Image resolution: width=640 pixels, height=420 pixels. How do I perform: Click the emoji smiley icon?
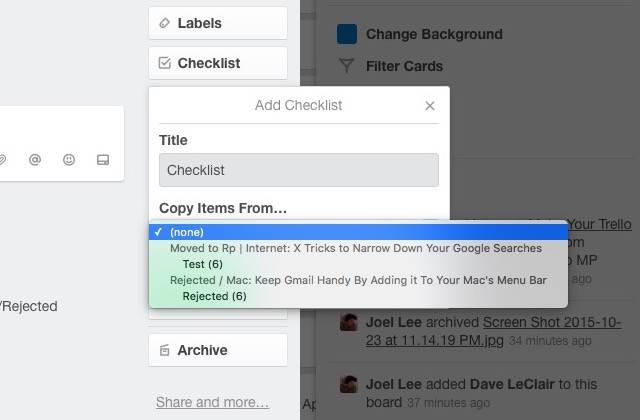tap(69, 160)
